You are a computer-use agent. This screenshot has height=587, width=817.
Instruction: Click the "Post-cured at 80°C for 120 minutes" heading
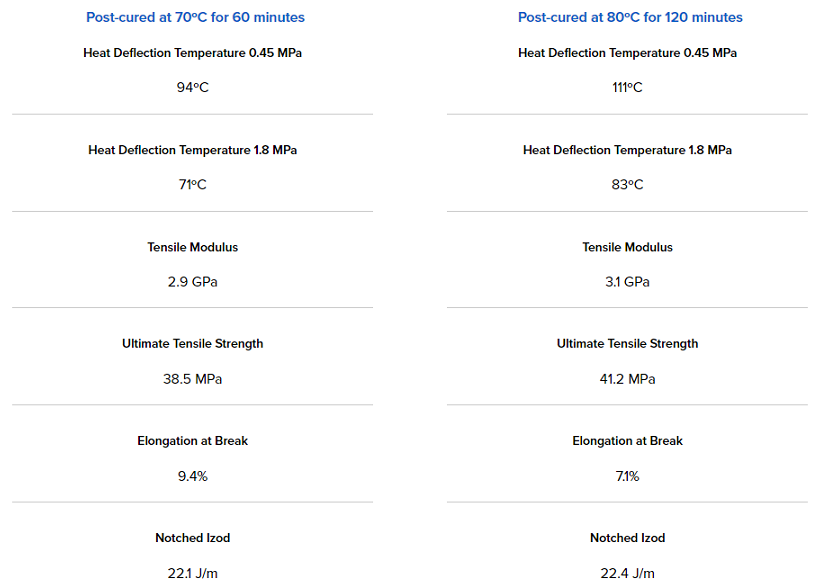click(x=630, y=17)
